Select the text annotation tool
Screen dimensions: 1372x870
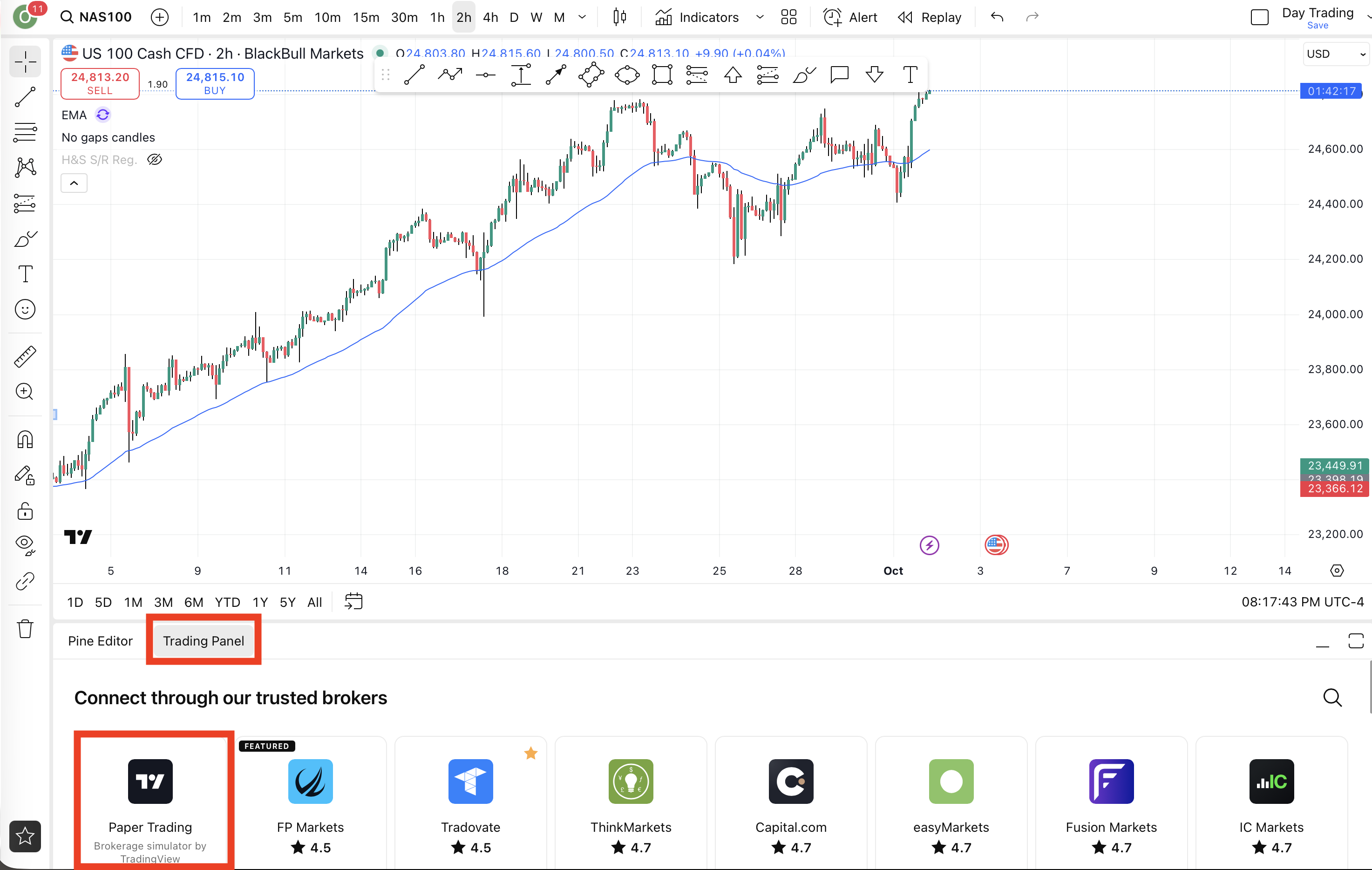click(x=25, y=274)
